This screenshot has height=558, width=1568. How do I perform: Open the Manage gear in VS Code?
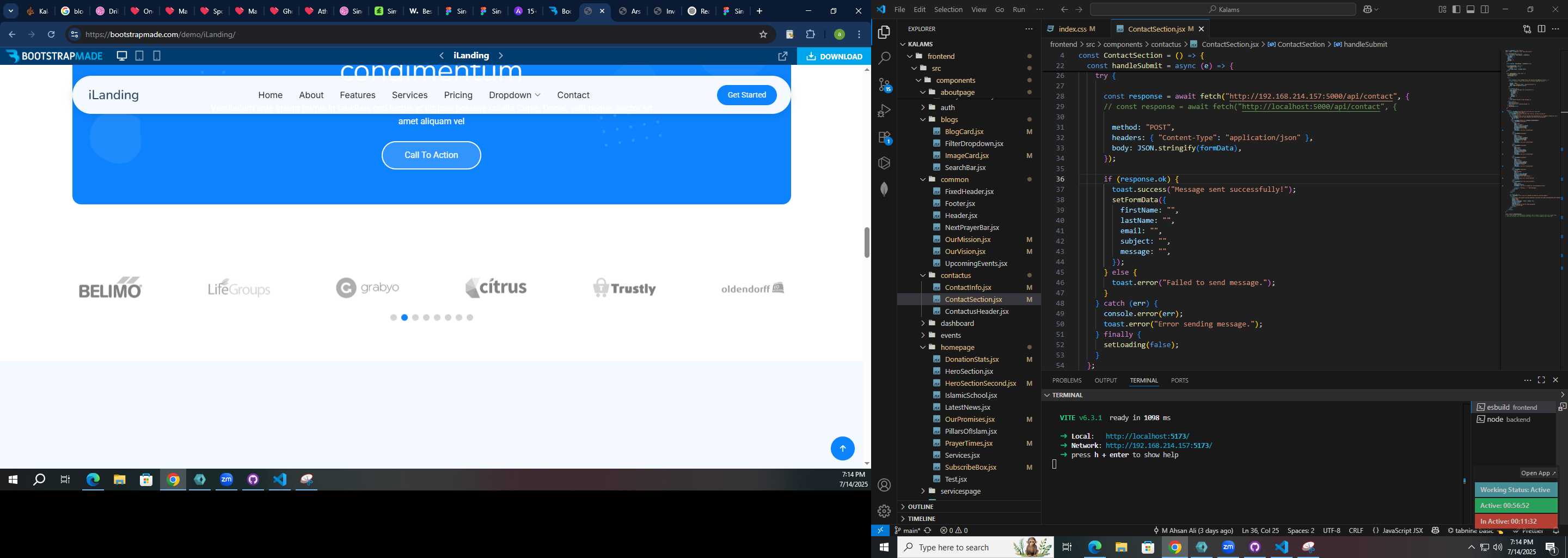[884, 511]
